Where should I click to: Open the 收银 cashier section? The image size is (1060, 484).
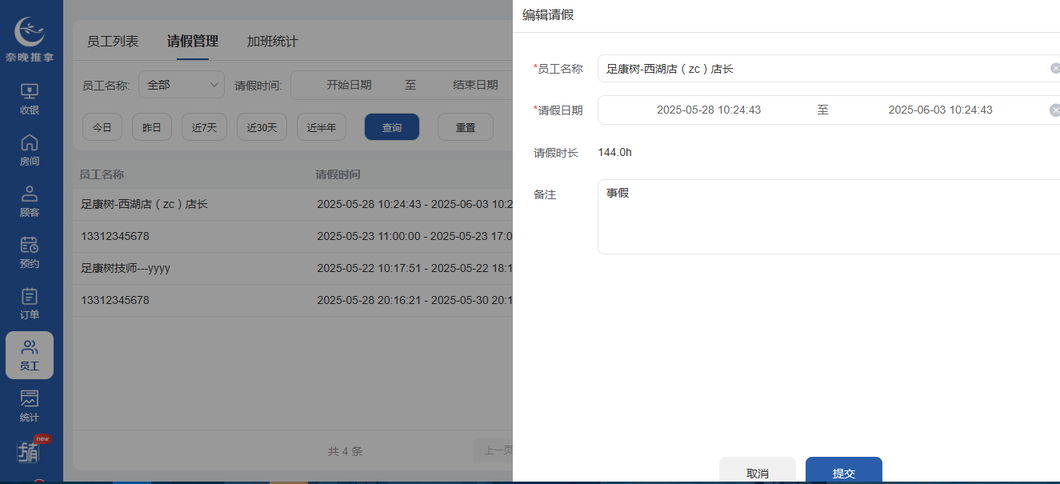point(29,99)
